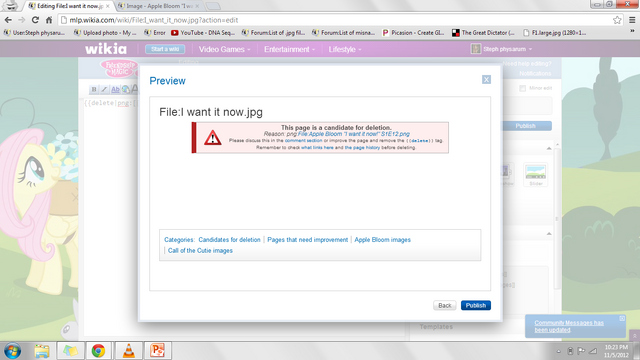Collapse the lower right sidebar section
The width and height of the screenshot is (640, 360).
coord(549,233)
